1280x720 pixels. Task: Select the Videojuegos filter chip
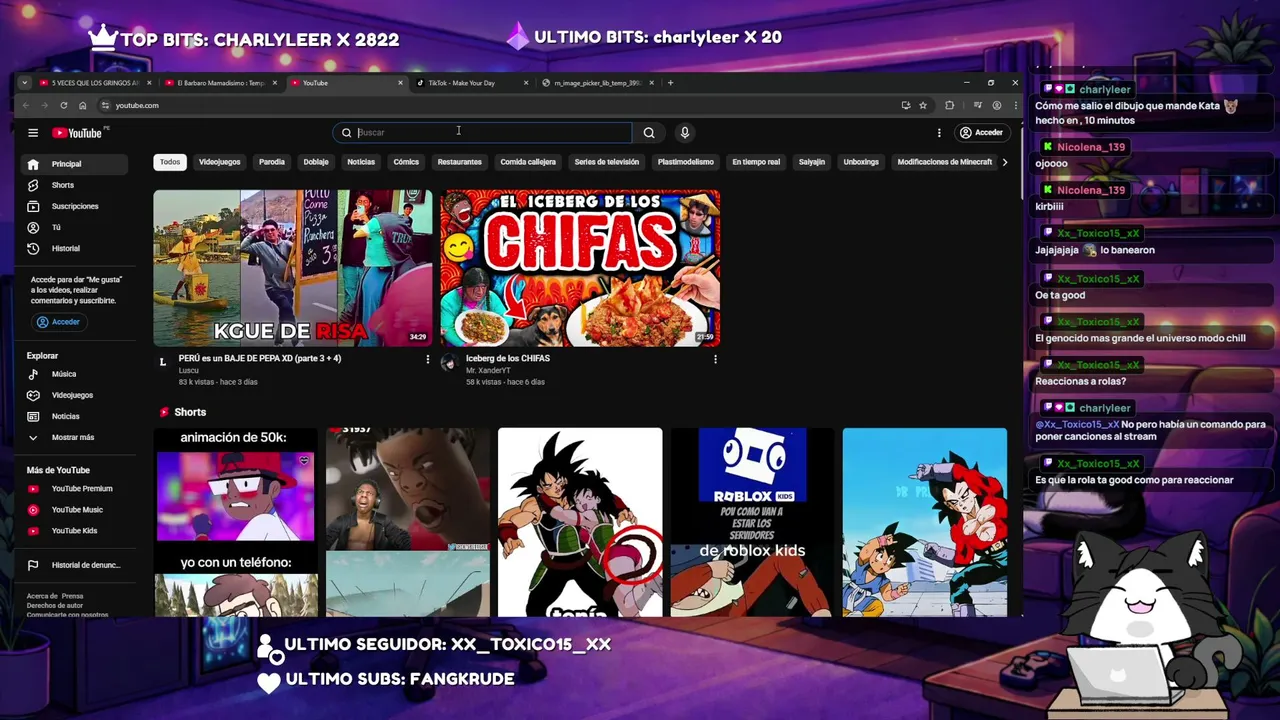pyautogui.click(x=219, y=162)
